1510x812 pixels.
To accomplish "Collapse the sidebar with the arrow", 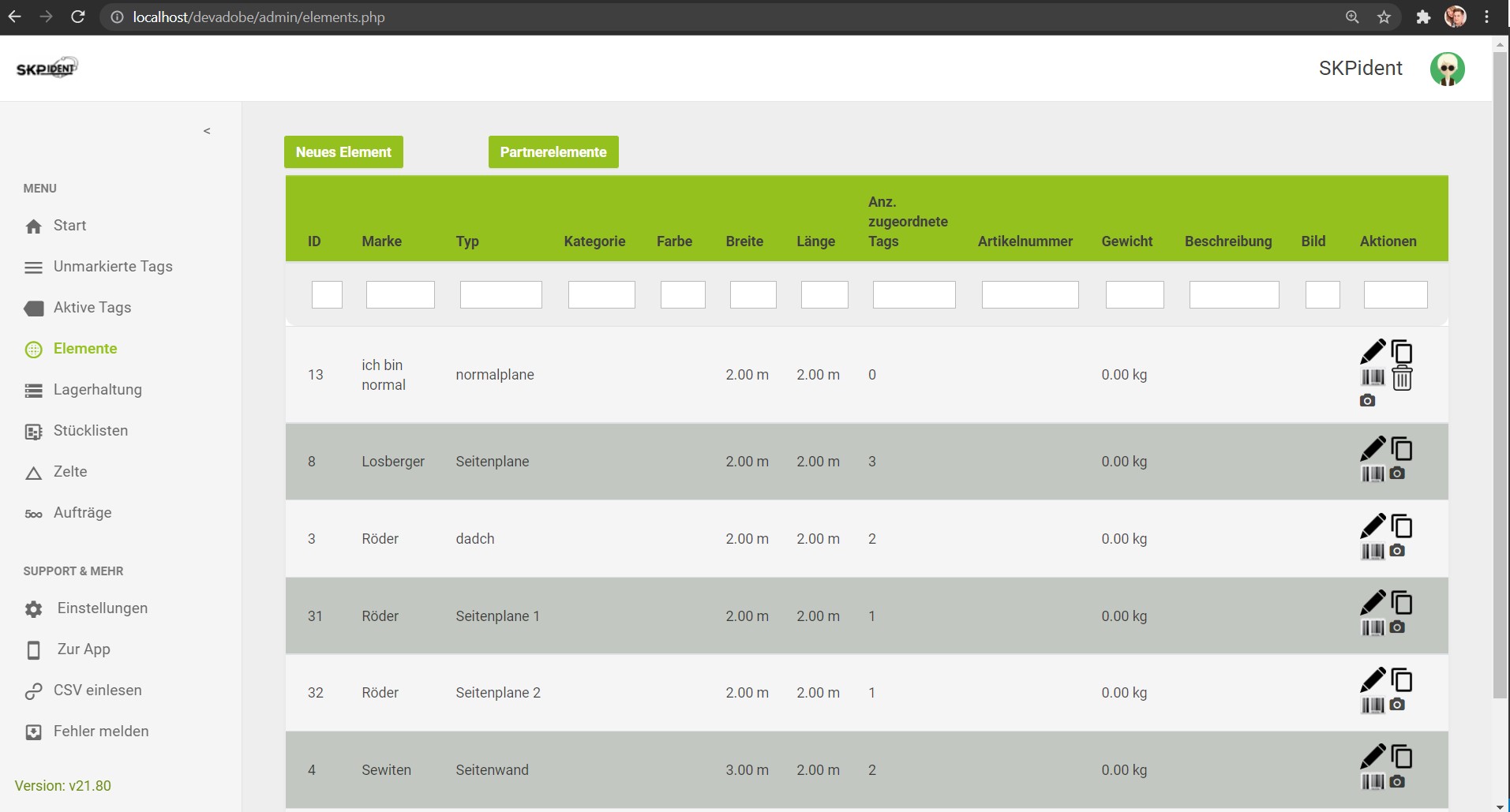I will point(207,131).
